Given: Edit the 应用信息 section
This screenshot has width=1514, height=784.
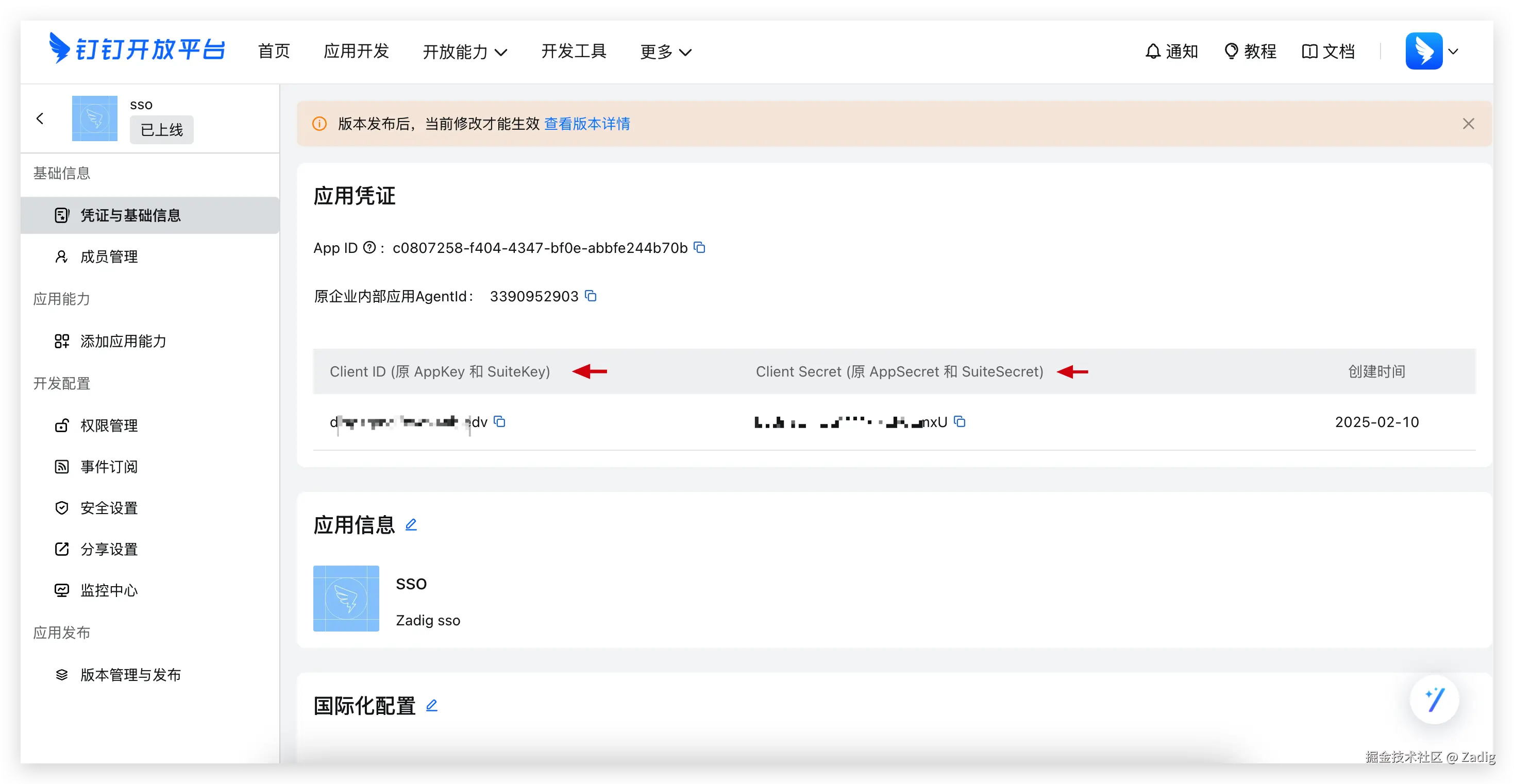Looking at the screenshot, I should coord(411,524).
